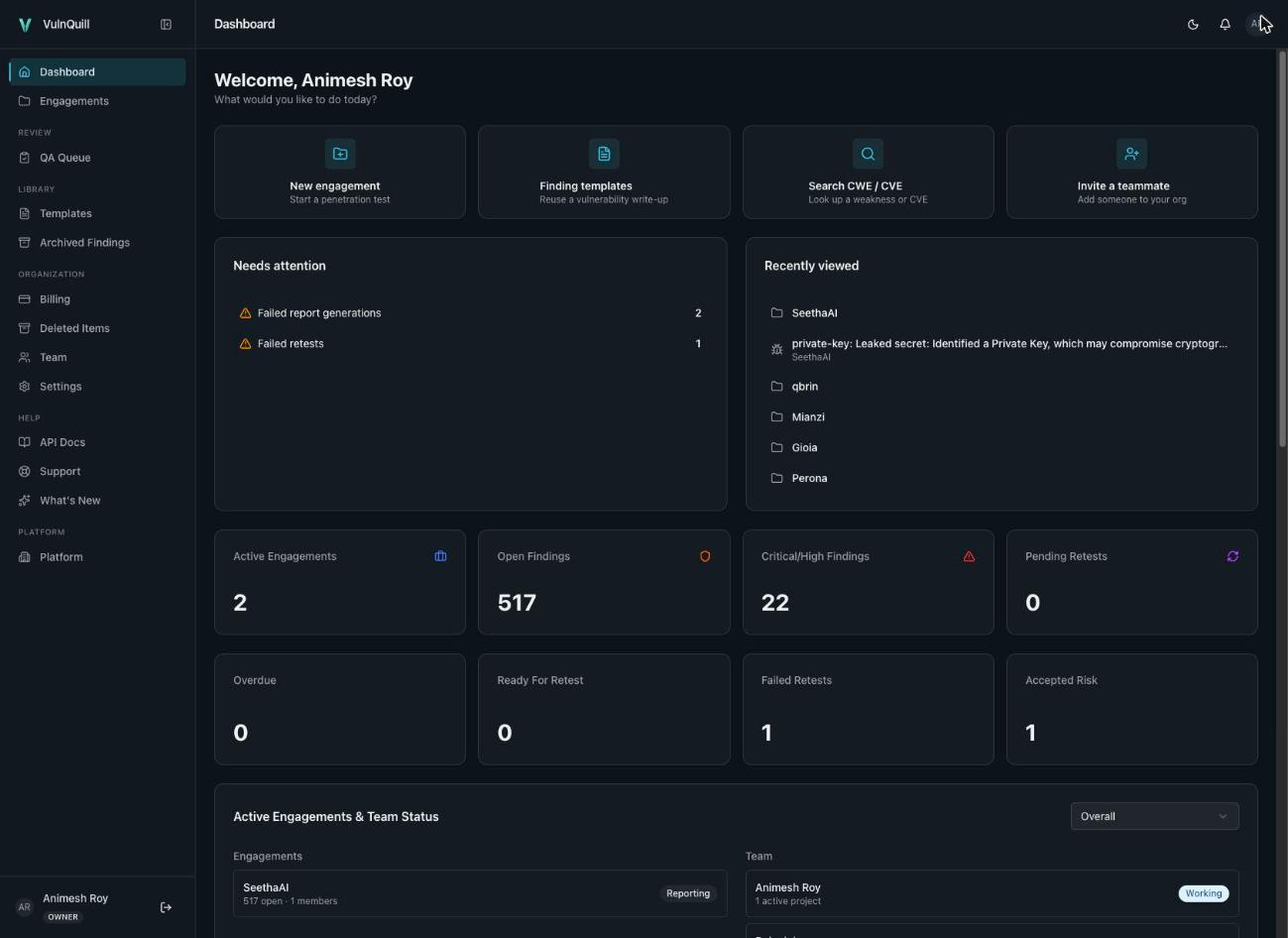The width and height of the screenshot is (1288, 938).
Task: Open recently viewed Perona engagement
Action: pos(1001,479)
